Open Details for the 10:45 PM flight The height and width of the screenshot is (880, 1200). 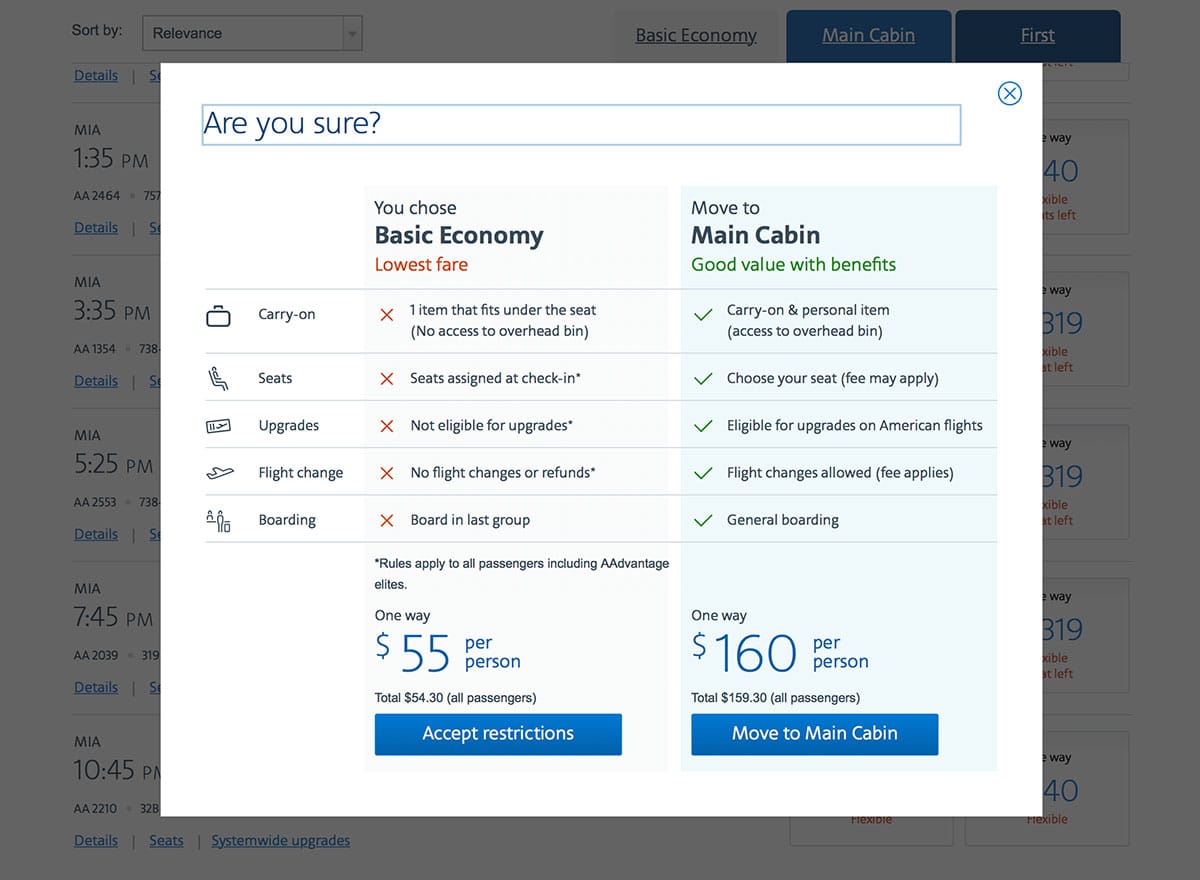tap(95, 840)
